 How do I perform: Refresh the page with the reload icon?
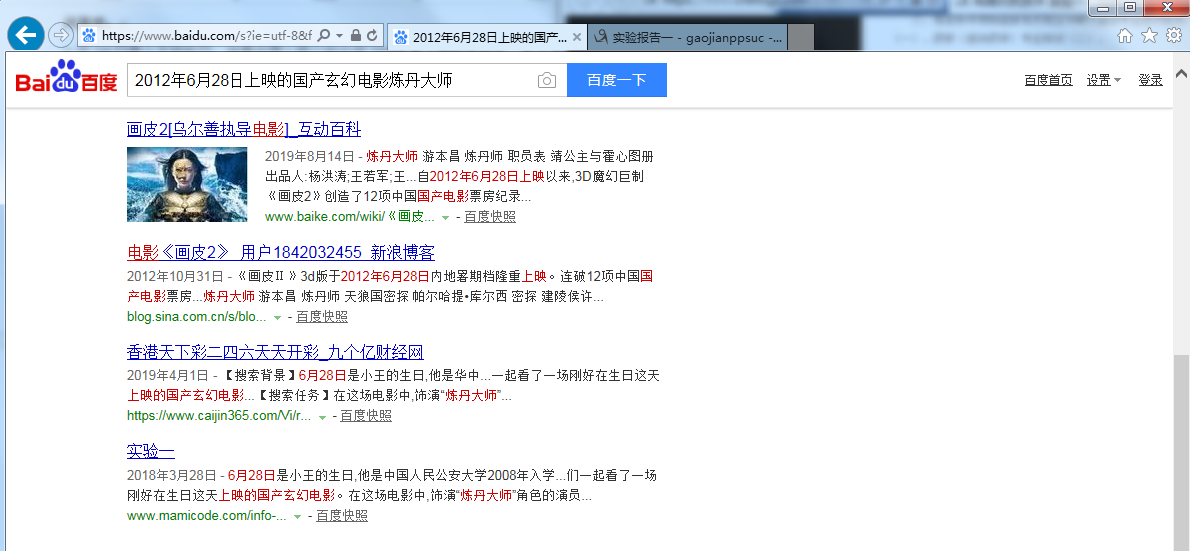[372, 36]
